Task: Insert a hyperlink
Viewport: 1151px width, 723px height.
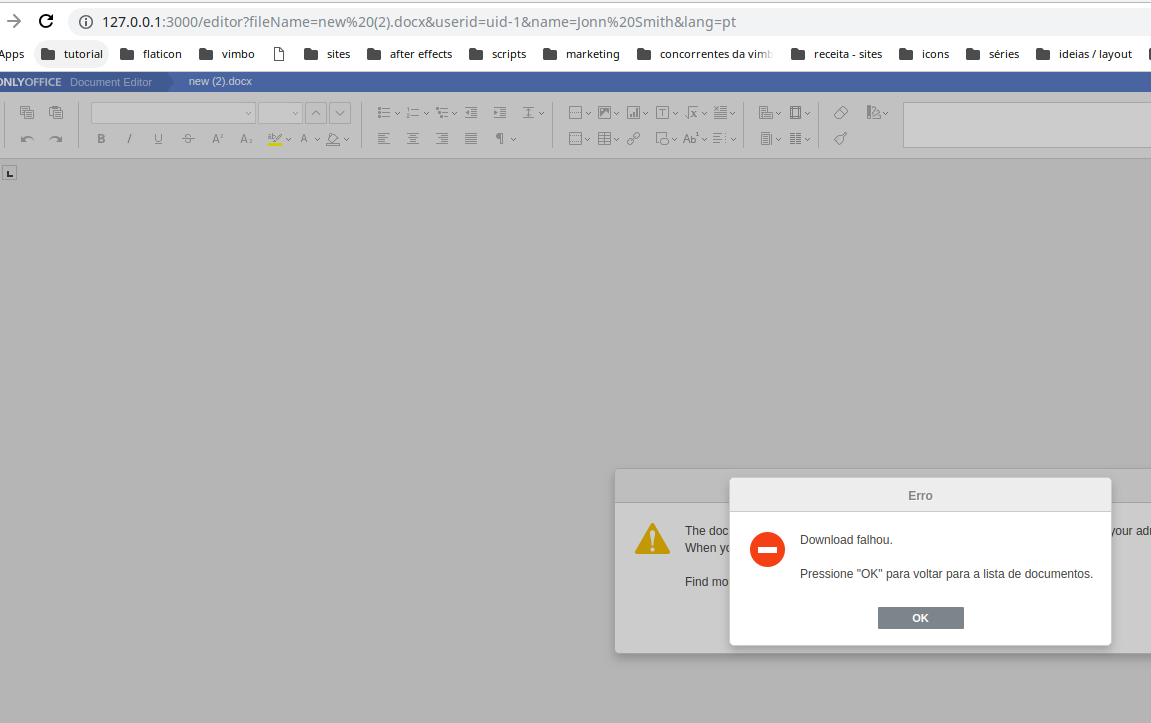Action: click(x=633, y=138)
